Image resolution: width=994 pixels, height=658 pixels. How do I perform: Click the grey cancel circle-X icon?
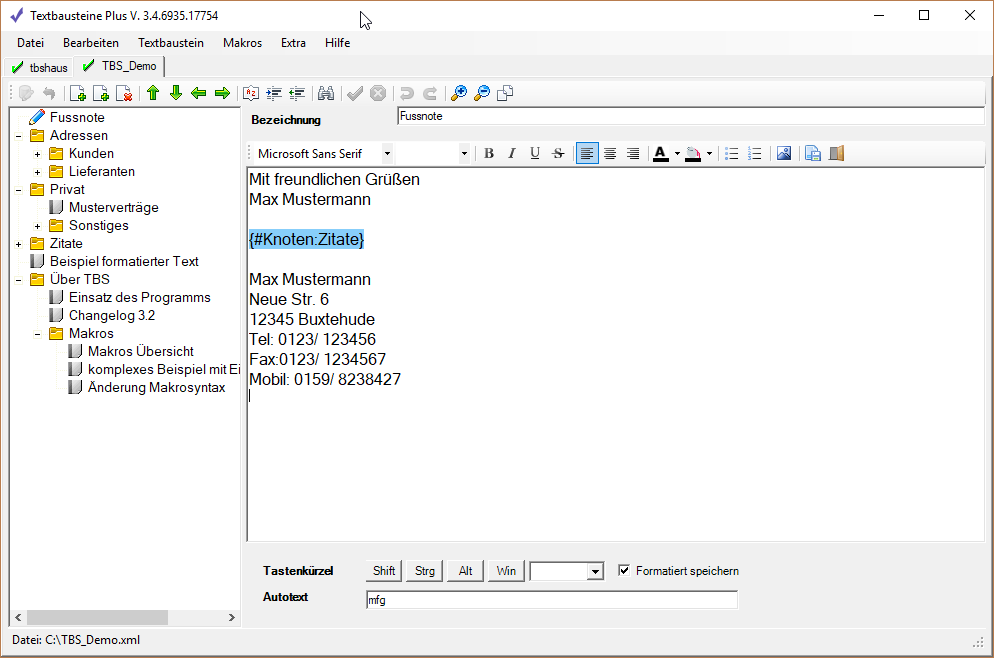pyautogui.click(x=378, y=93)
